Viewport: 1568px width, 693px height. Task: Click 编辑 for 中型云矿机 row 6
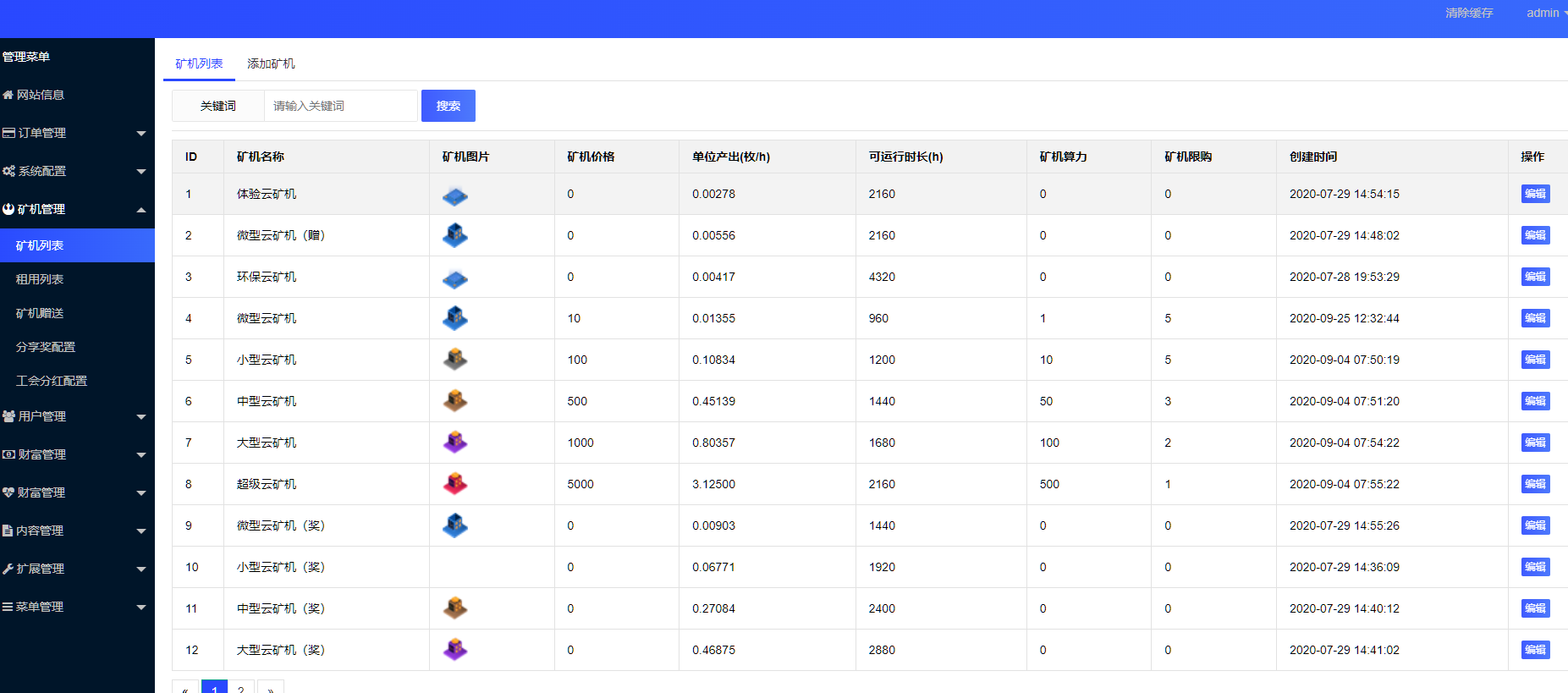coord(1535,401)
